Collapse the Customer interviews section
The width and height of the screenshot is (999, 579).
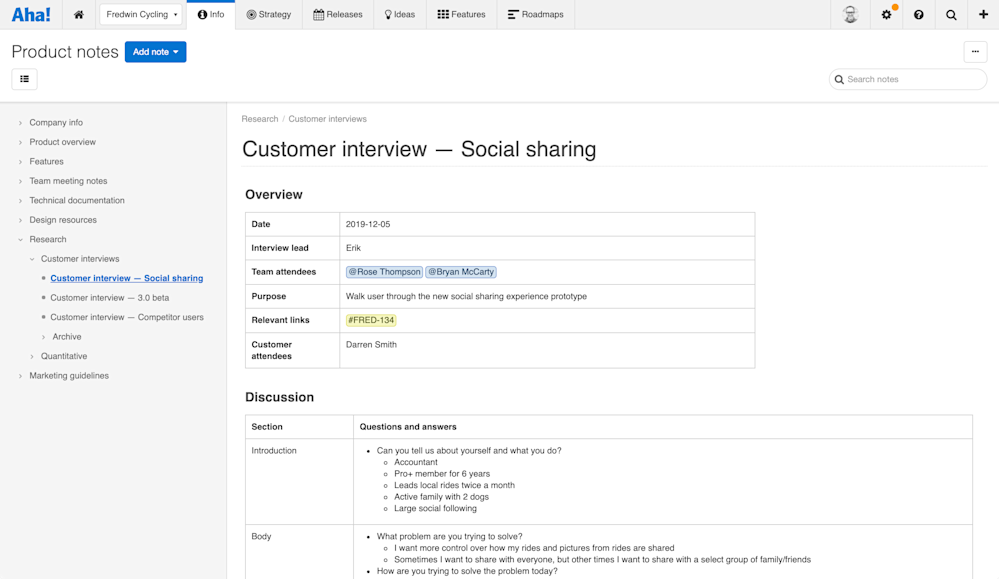33,258
